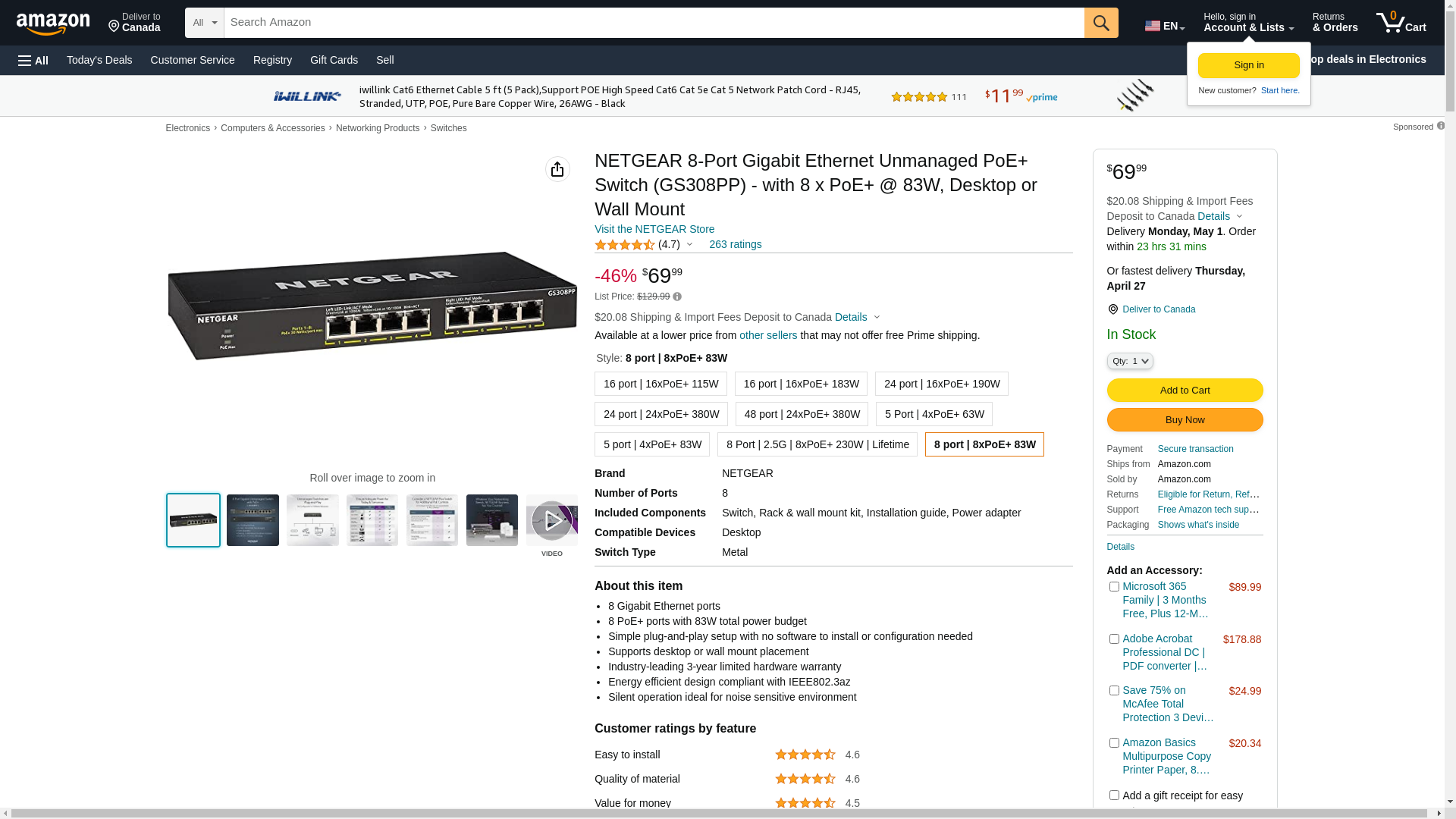Check the Microsoft 365 Family accessory box

coord(1114,587)
